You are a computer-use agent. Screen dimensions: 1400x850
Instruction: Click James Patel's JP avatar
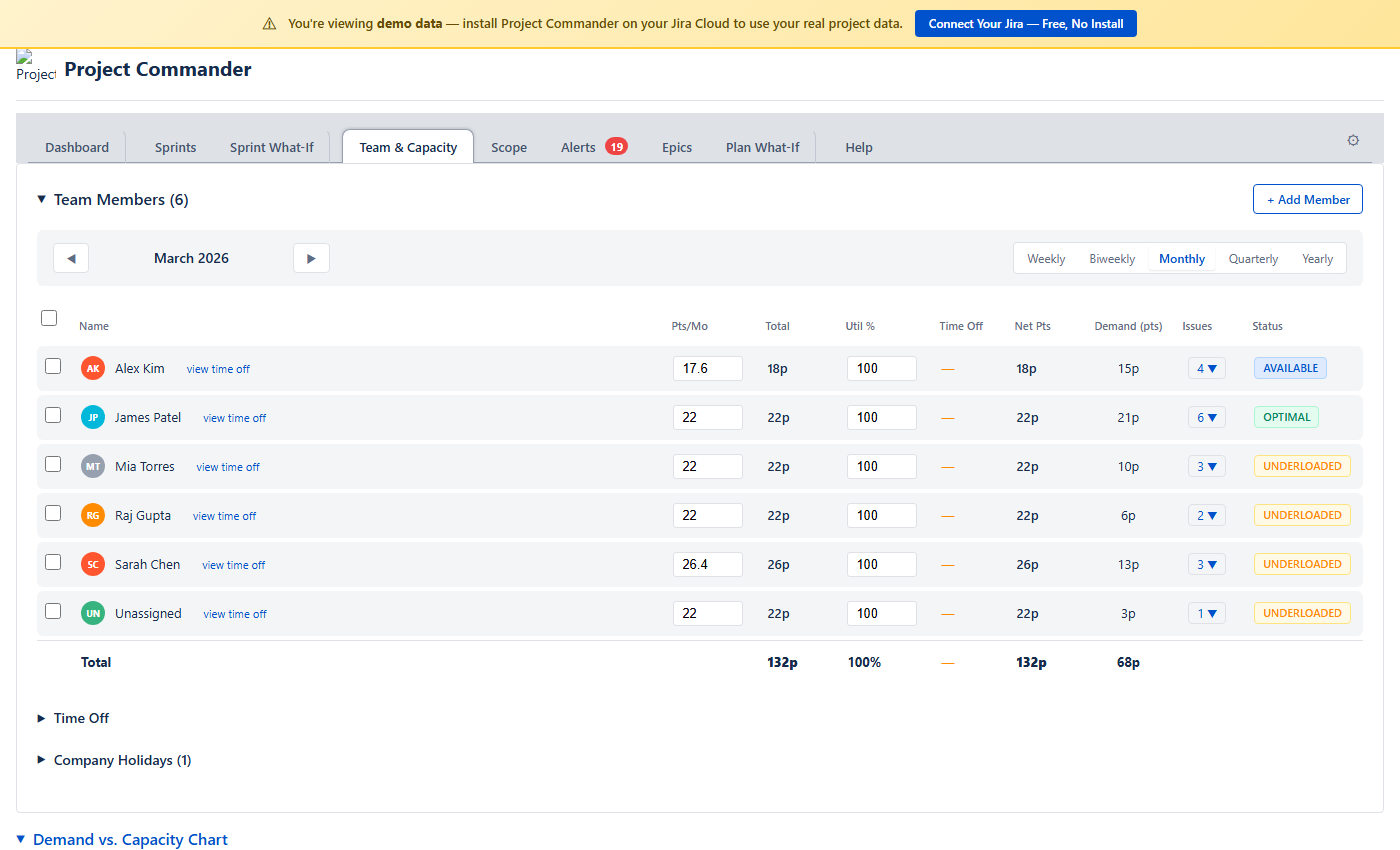[93, 417]
